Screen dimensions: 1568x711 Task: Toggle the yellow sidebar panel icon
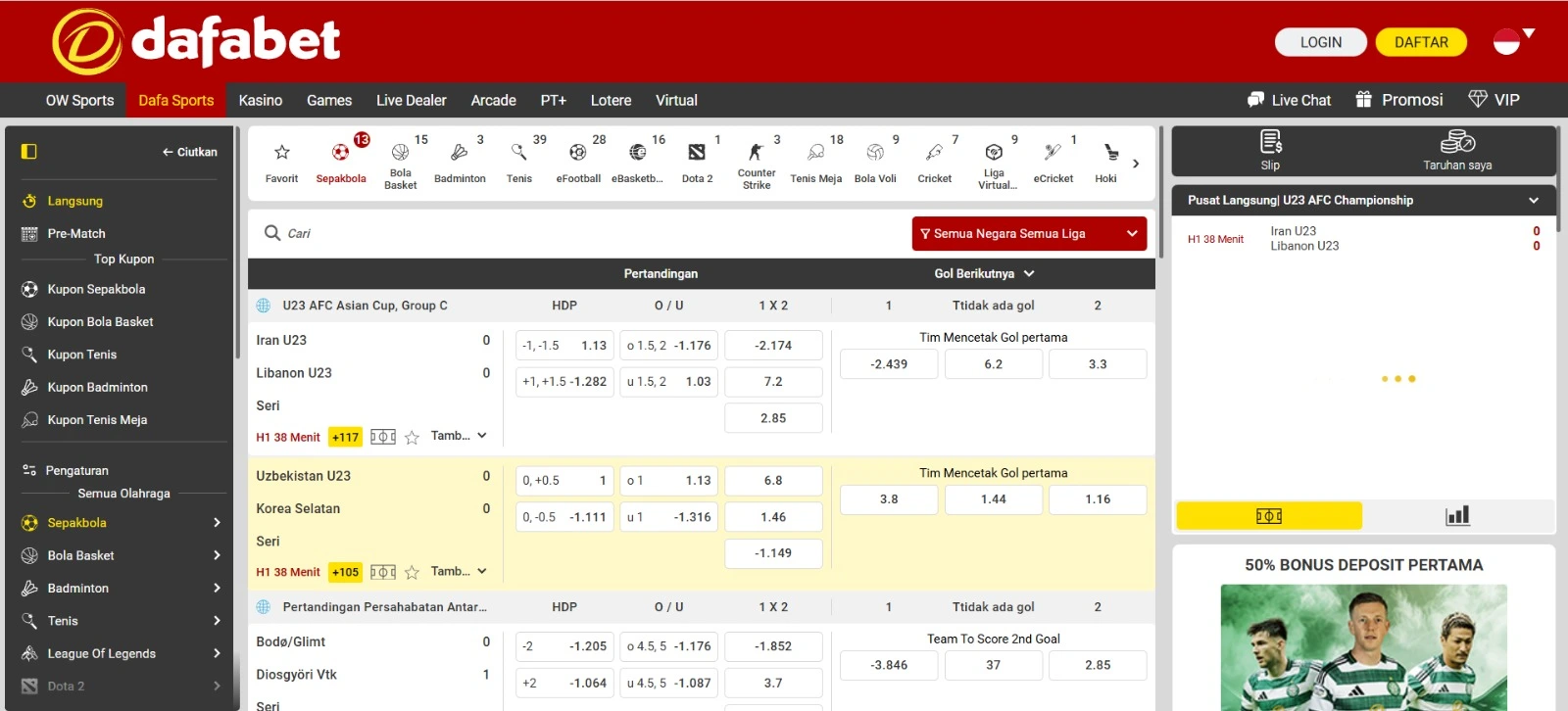(29, 152)
